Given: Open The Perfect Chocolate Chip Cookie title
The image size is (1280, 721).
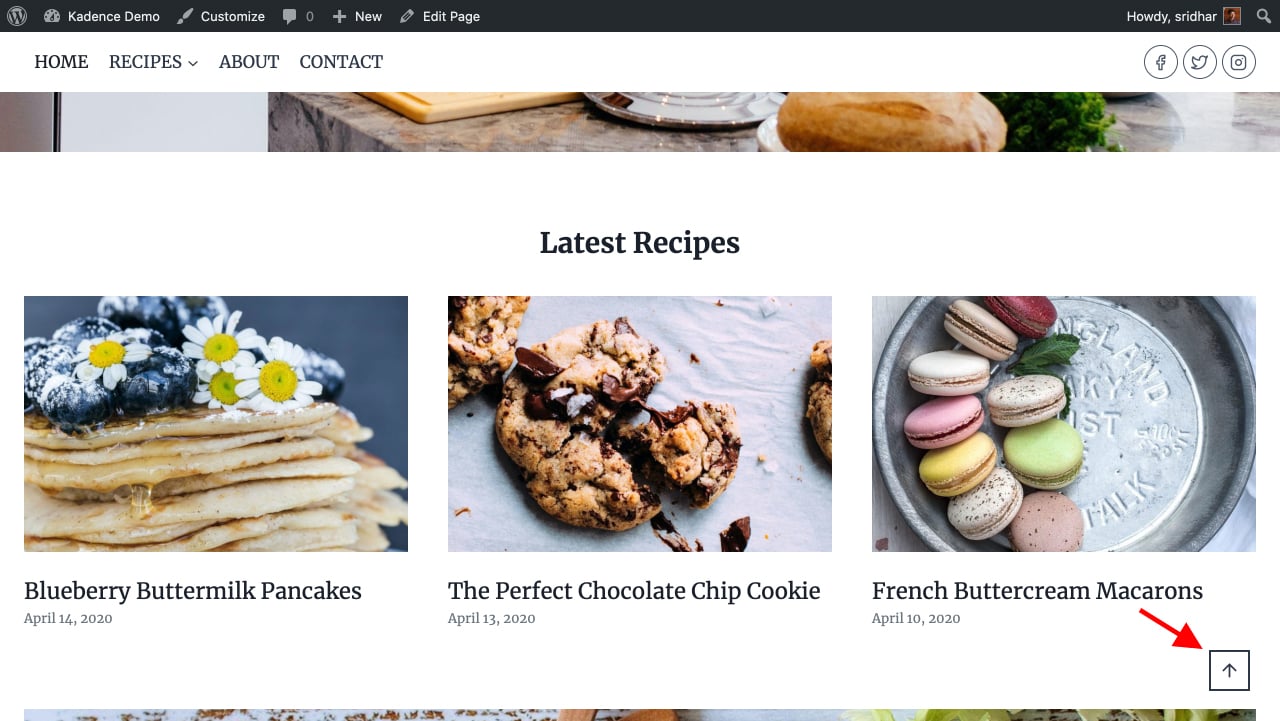Looking at the screenshot, I should pyautogui.click(x=634, y=591).
